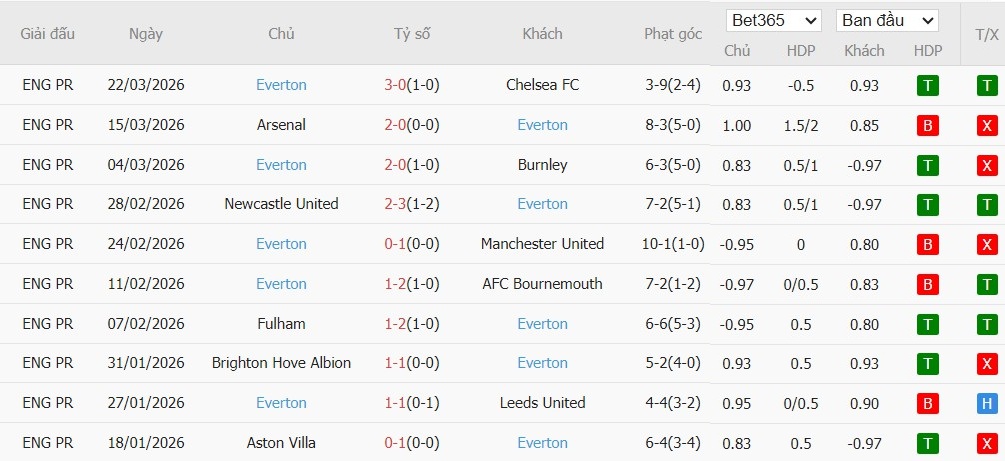Click the red X badge in the Aston Villa row
Image resolution: width=1005 pixels, height=461 pixels.
pyautogui.click(x=987, y=443)
